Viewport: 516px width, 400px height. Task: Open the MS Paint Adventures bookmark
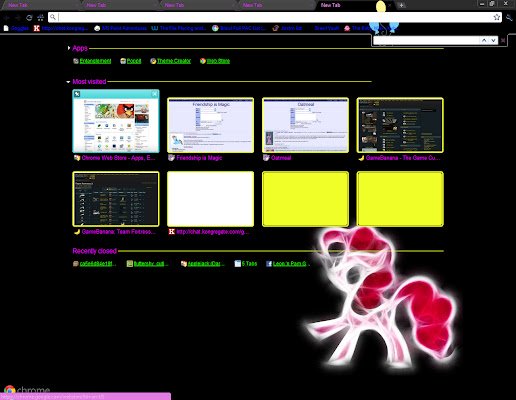[x=121, y=28]
